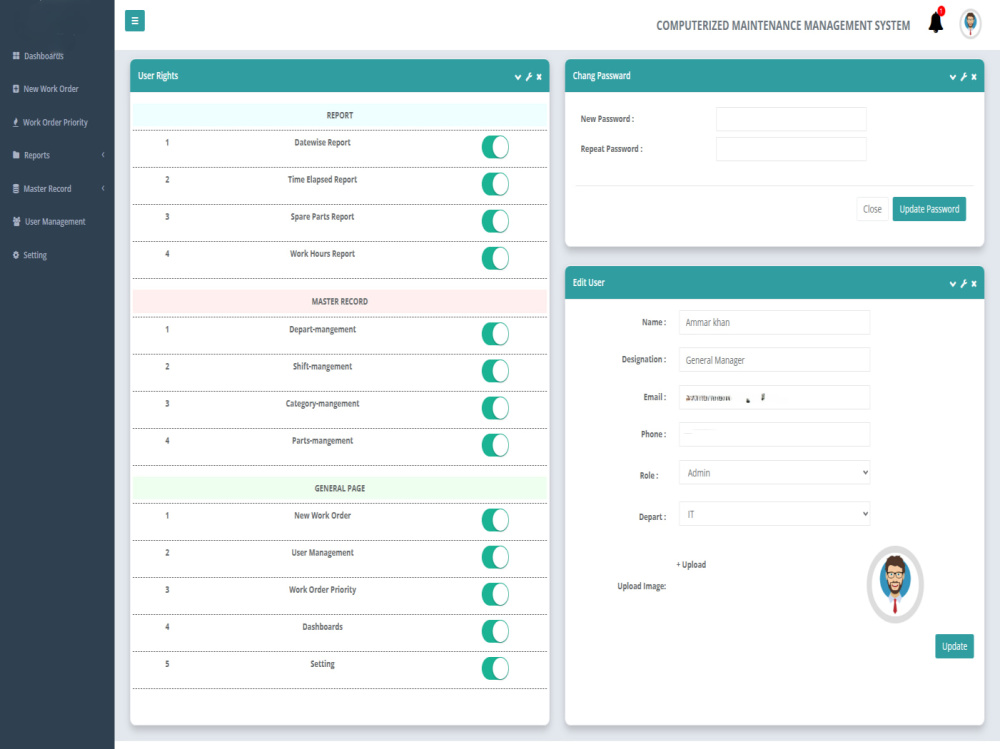
Task: Toggle Parts-mangement switch
Action: (x=495, y=445)
